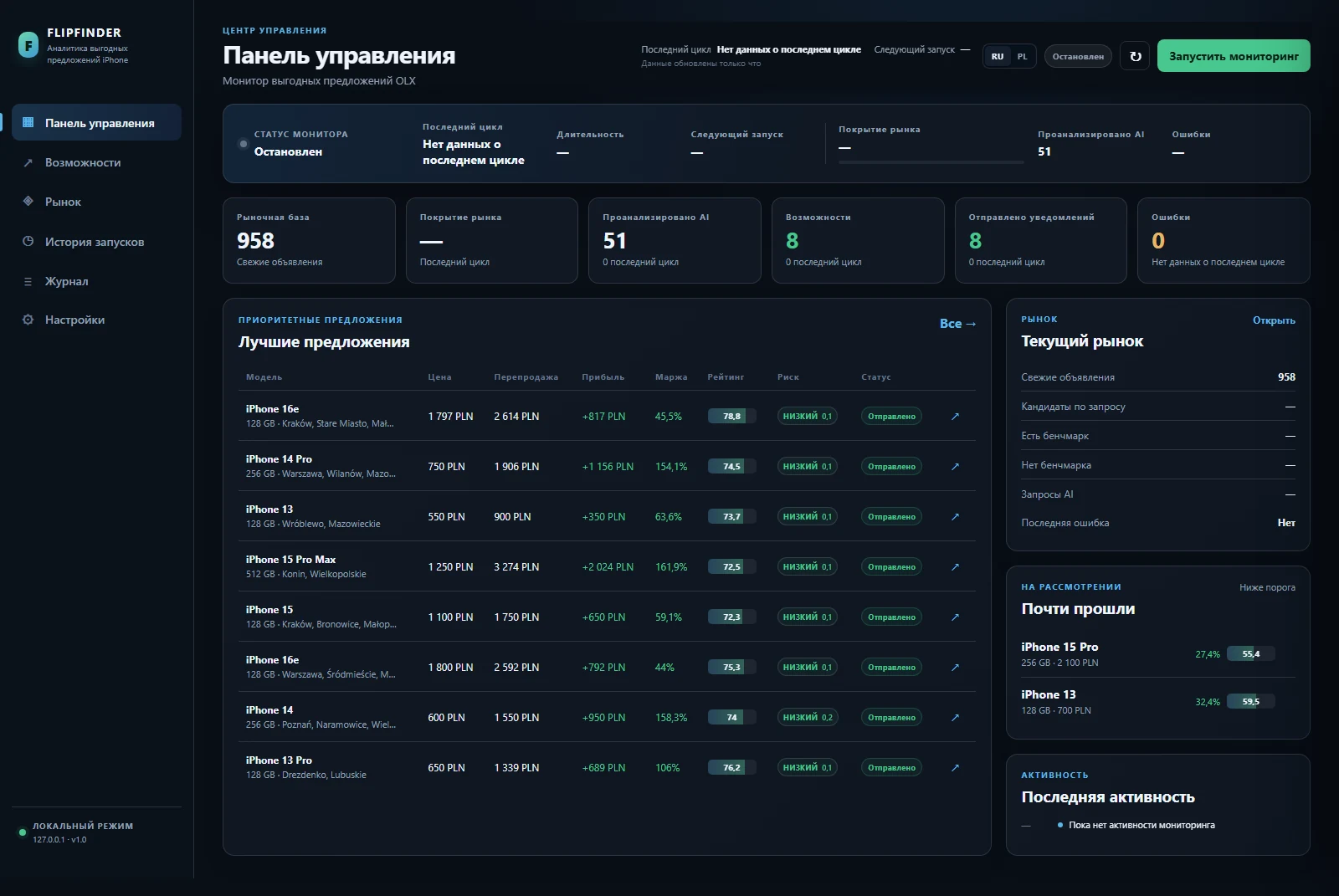Image resolution: width=1339 pixels, height=896 pixels.
Task: Click the Рейтинг column header
Action: [726, 377]
